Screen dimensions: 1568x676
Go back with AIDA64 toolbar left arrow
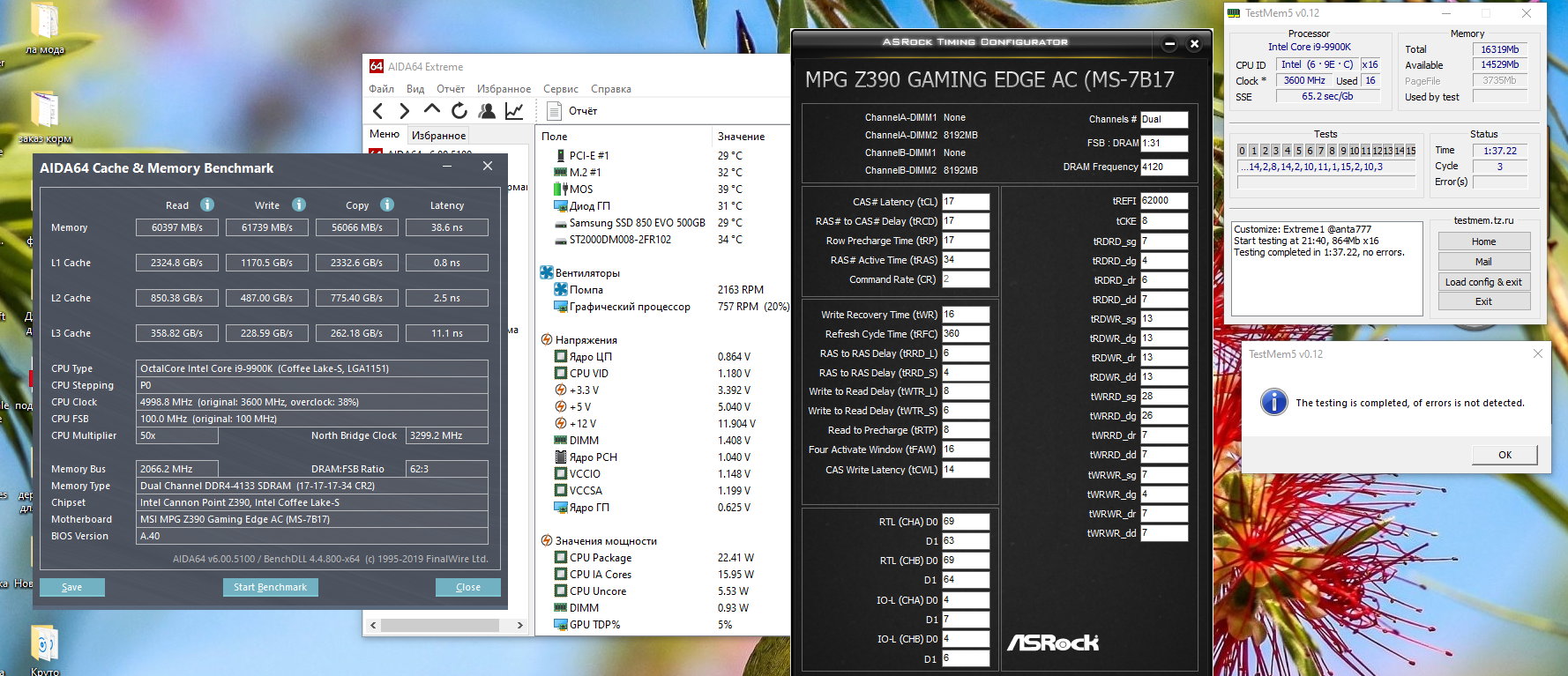pyautogui.click(x=378, y=111)
